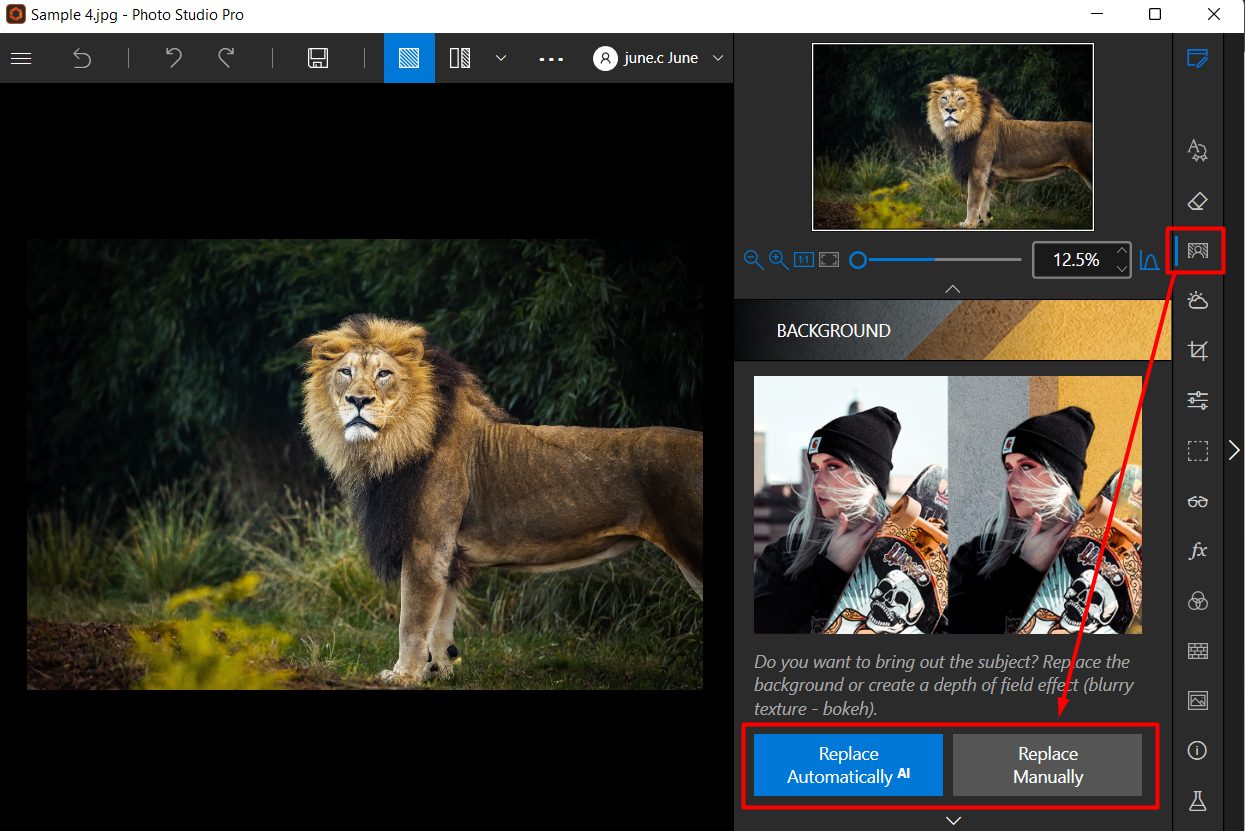Open the glasses retouch tool
The height and width of the screenshot is (831, 1245).
point(1198,501)
